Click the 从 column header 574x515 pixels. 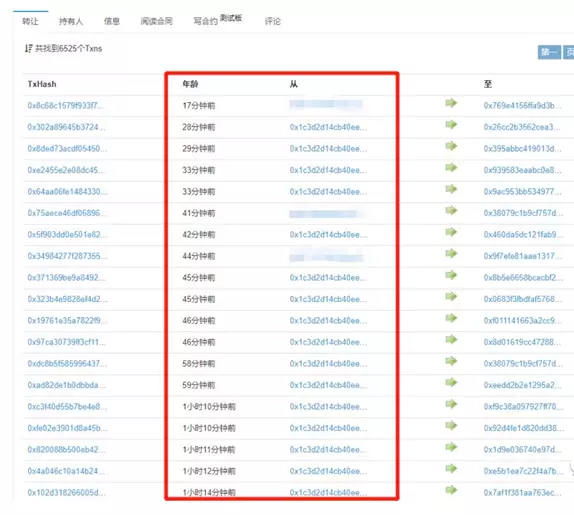pyautogui.click(x=294, y=84)
